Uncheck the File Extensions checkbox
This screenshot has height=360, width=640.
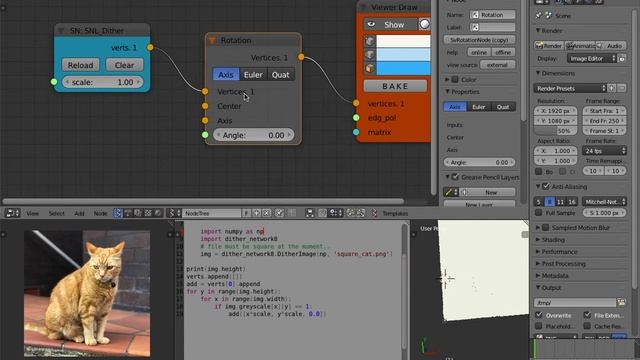[x=587, y=315]
